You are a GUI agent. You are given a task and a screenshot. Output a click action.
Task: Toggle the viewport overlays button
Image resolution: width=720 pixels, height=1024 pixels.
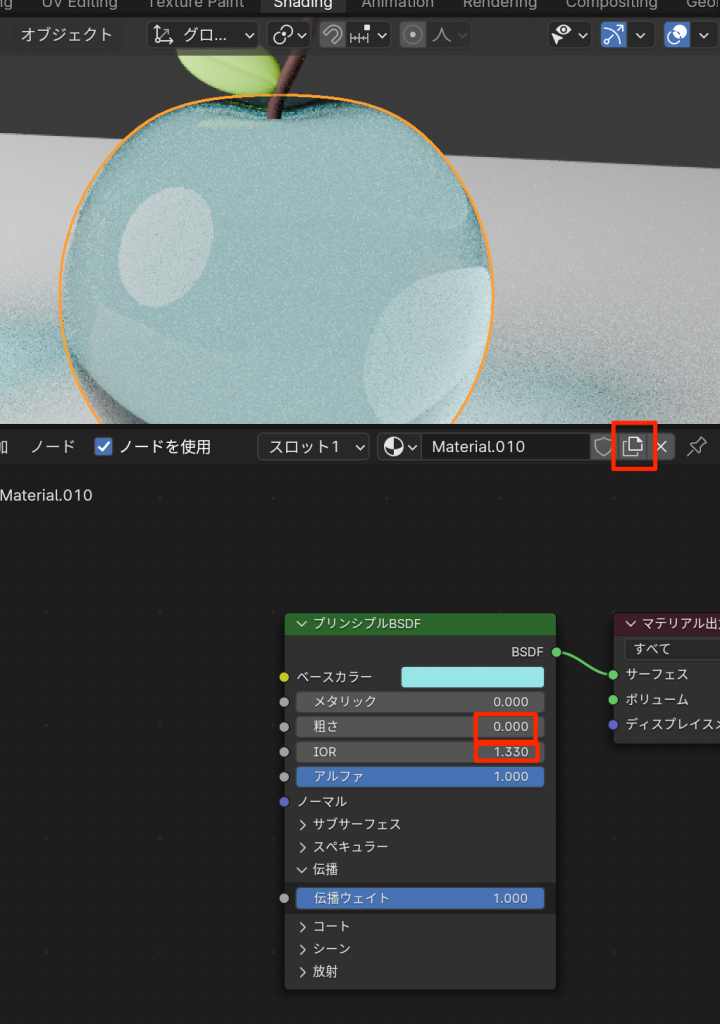[678, 35]
